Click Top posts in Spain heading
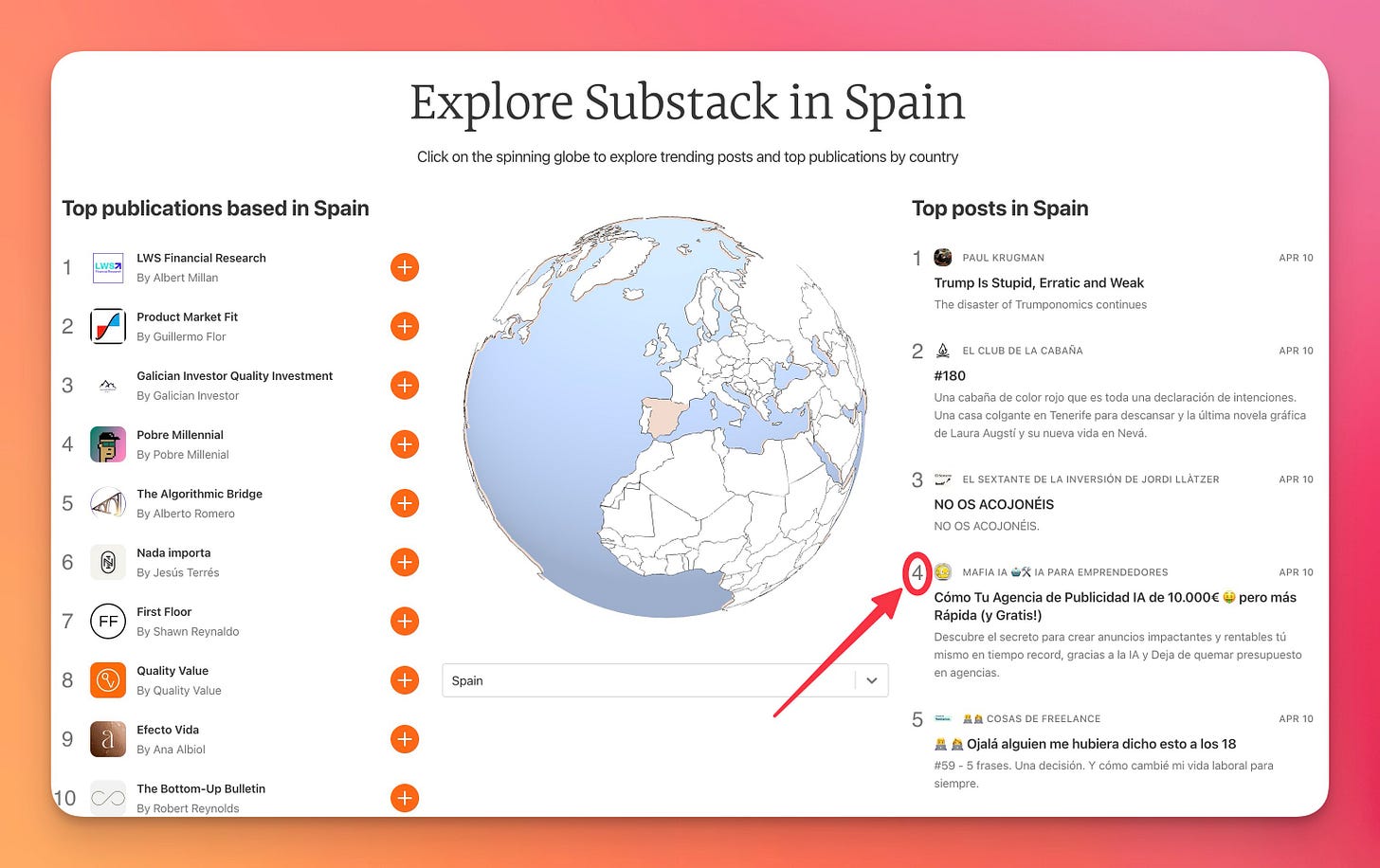The height and width of the screenshot is (868, 1380). click(x=1000, y=208)
